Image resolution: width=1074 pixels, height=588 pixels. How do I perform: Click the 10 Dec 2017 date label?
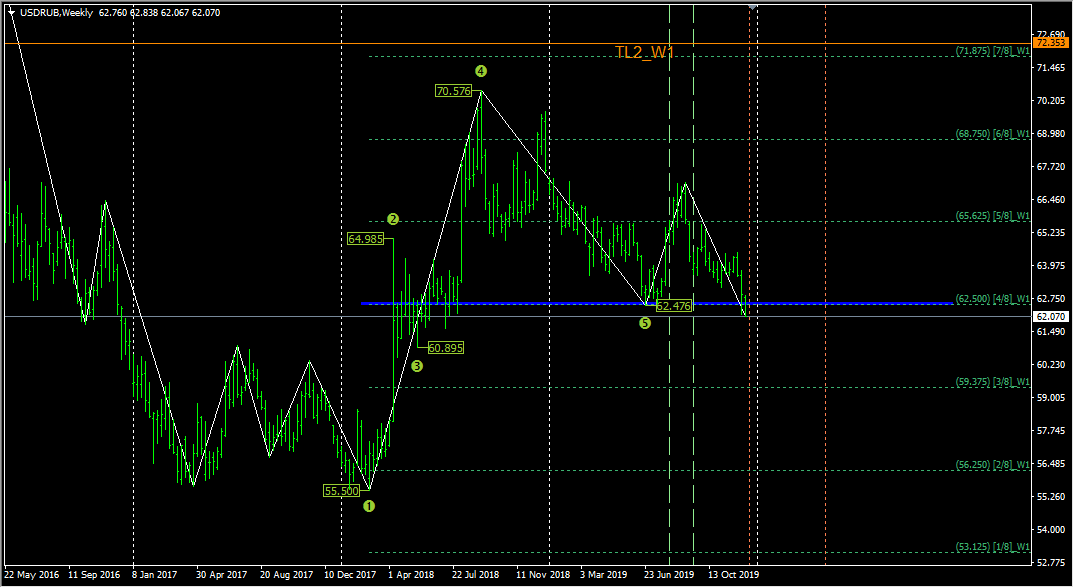point(350,575)
